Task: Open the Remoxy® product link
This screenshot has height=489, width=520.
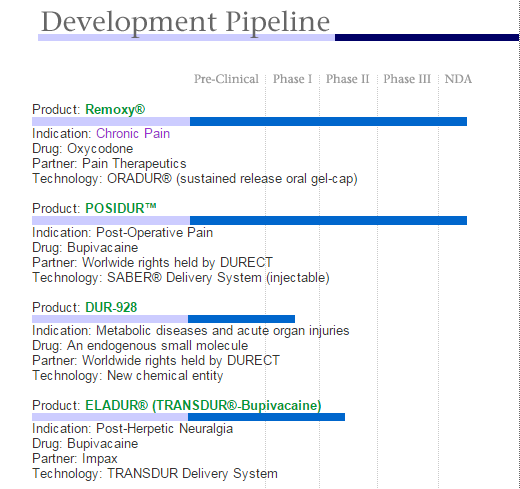Action: pos(115,109)
